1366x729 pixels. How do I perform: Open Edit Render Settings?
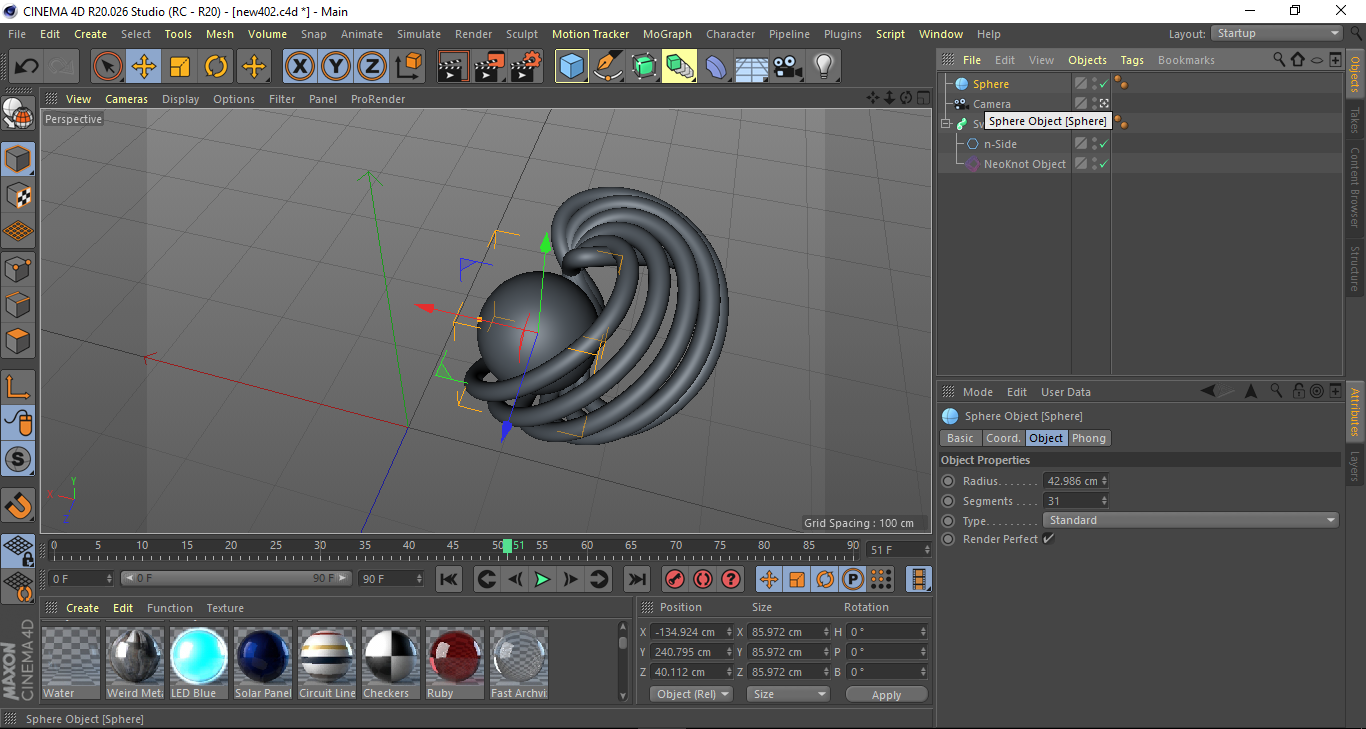pos(526,67)
